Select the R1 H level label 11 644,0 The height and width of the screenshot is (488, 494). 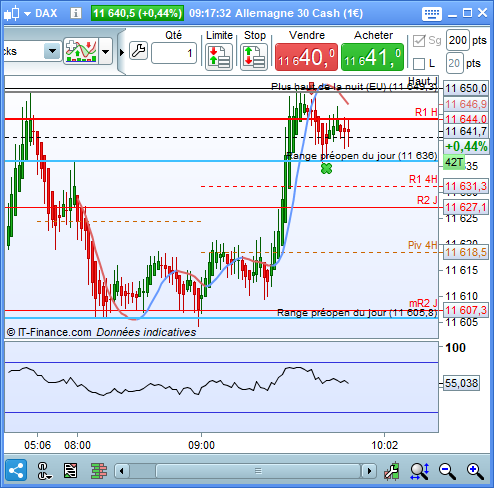[466, 119]
